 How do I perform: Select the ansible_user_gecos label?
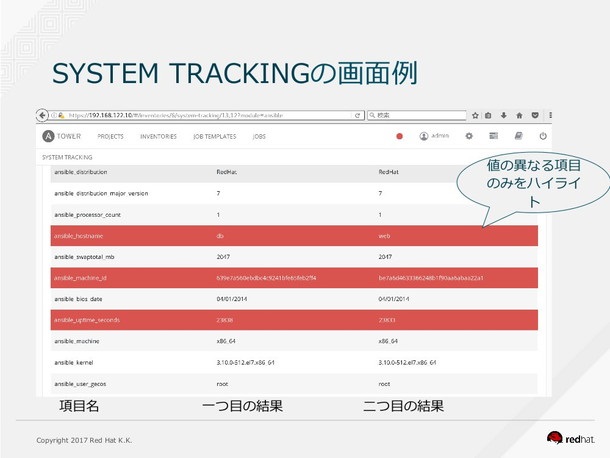point(80,384)
